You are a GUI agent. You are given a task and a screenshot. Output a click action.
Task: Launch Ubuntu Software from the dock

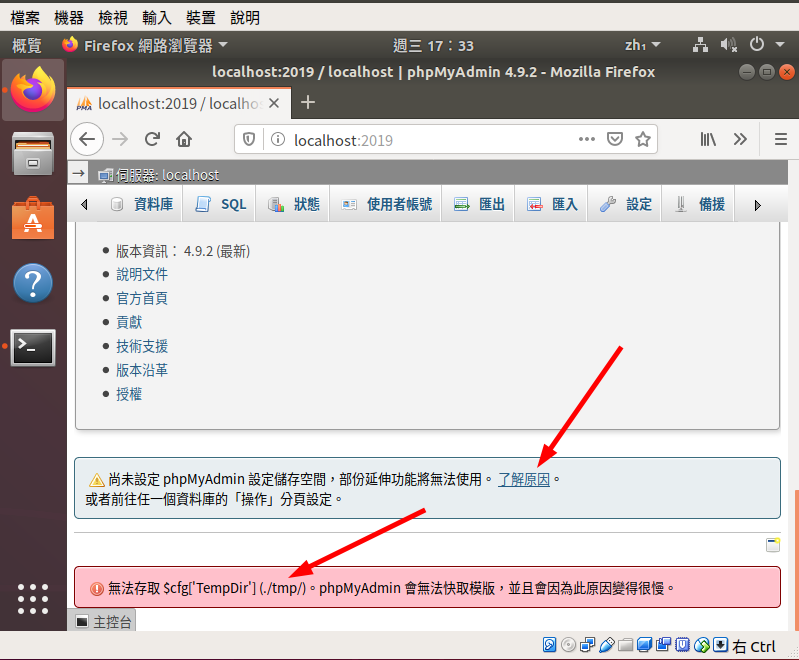pyautogui.click(x=33, y=218)
